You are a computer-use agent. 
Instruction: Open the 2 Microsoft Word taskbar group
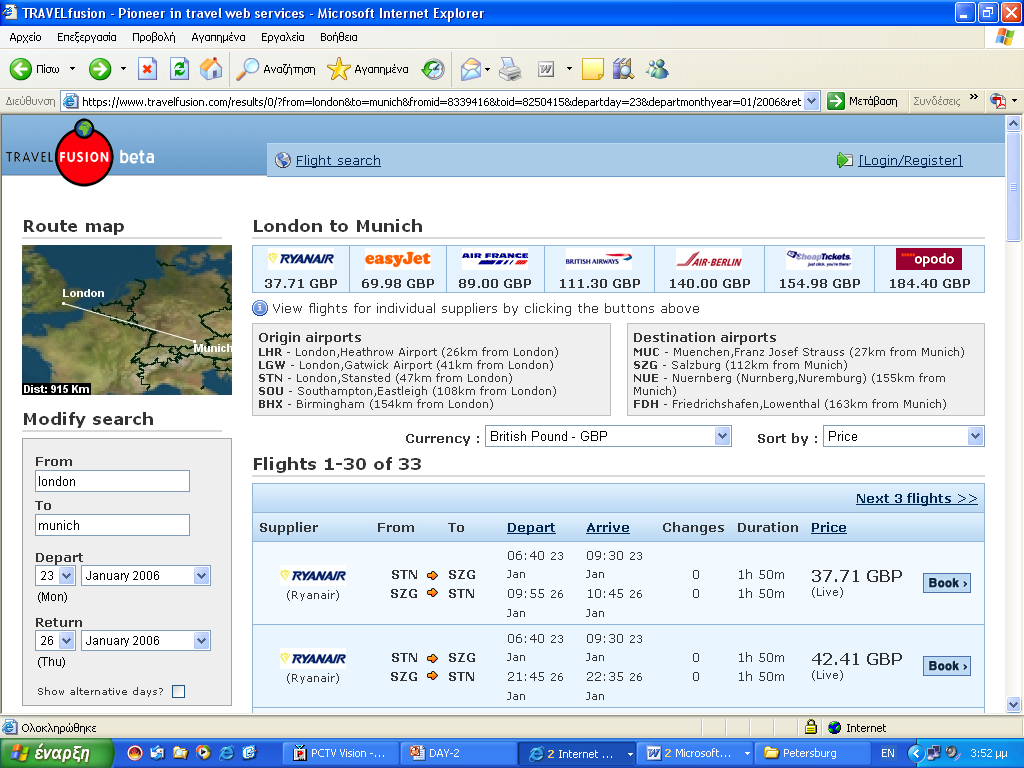(695, 754)
